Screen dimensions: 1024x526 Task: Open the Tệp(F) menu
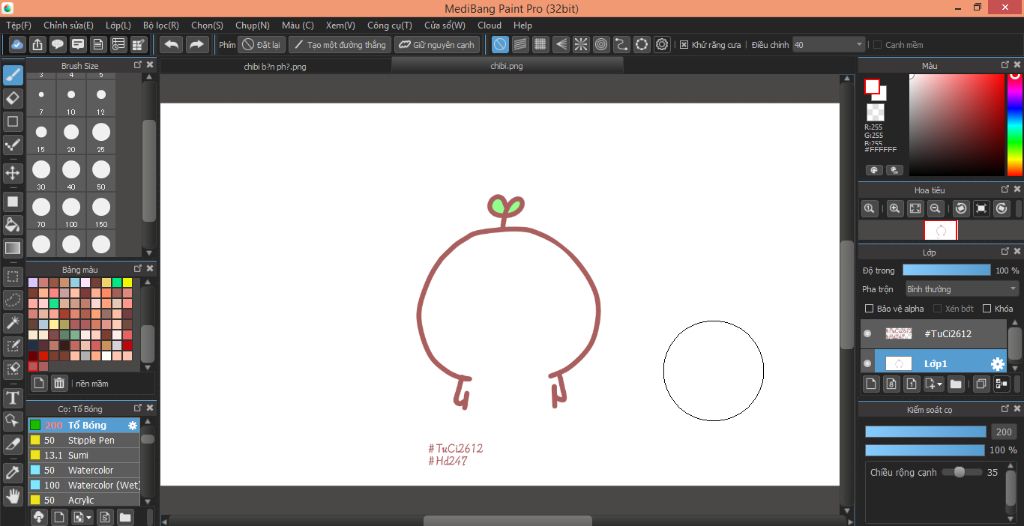(19, 25)
